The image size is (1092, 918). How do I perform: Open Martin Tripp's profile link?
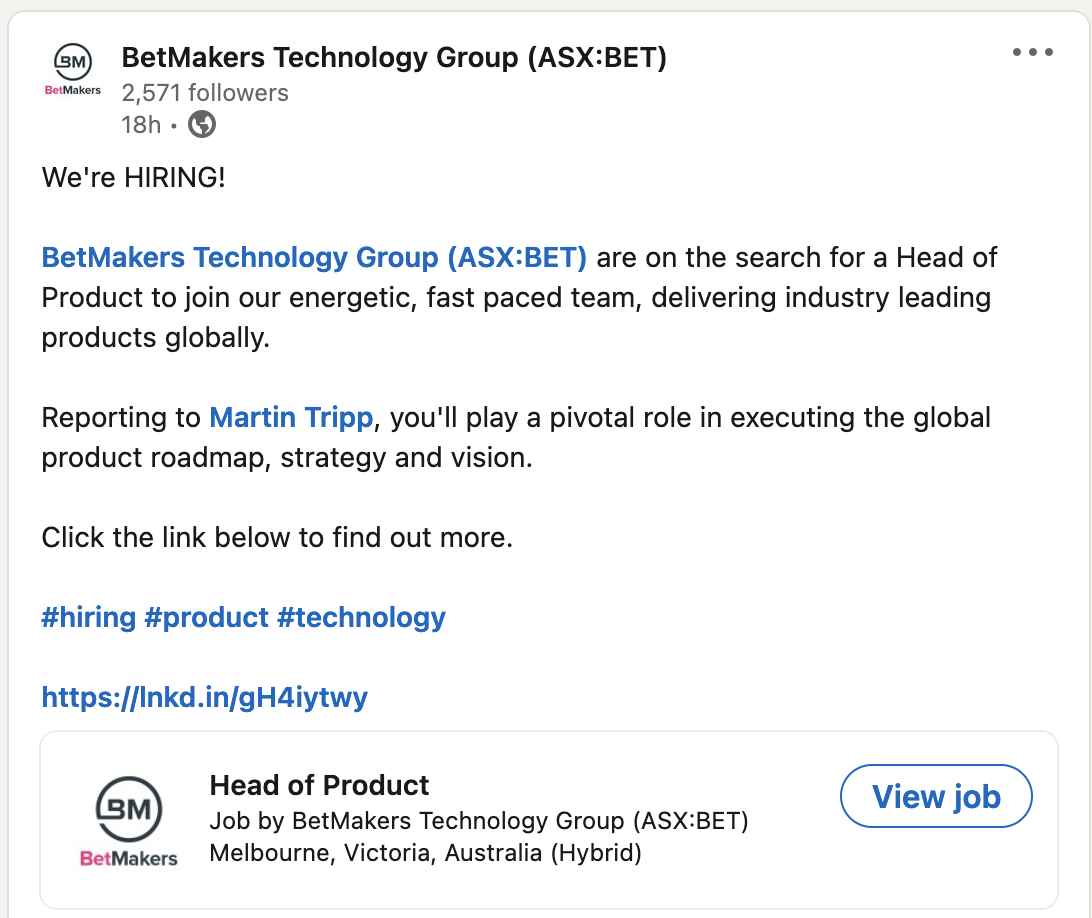tap(291, 417)
